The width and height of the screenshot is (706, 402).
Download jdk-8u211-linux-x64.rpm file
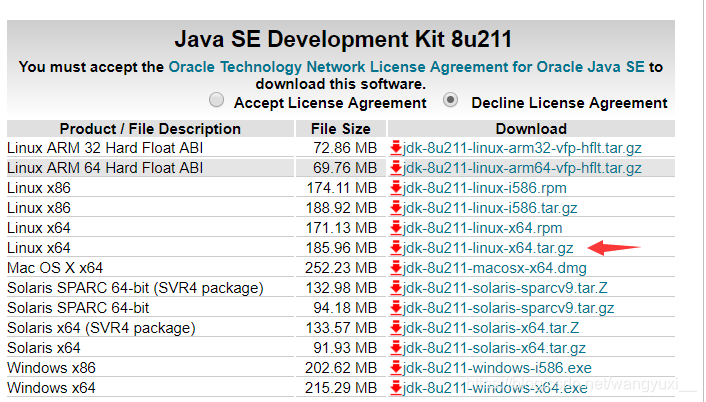482,228
